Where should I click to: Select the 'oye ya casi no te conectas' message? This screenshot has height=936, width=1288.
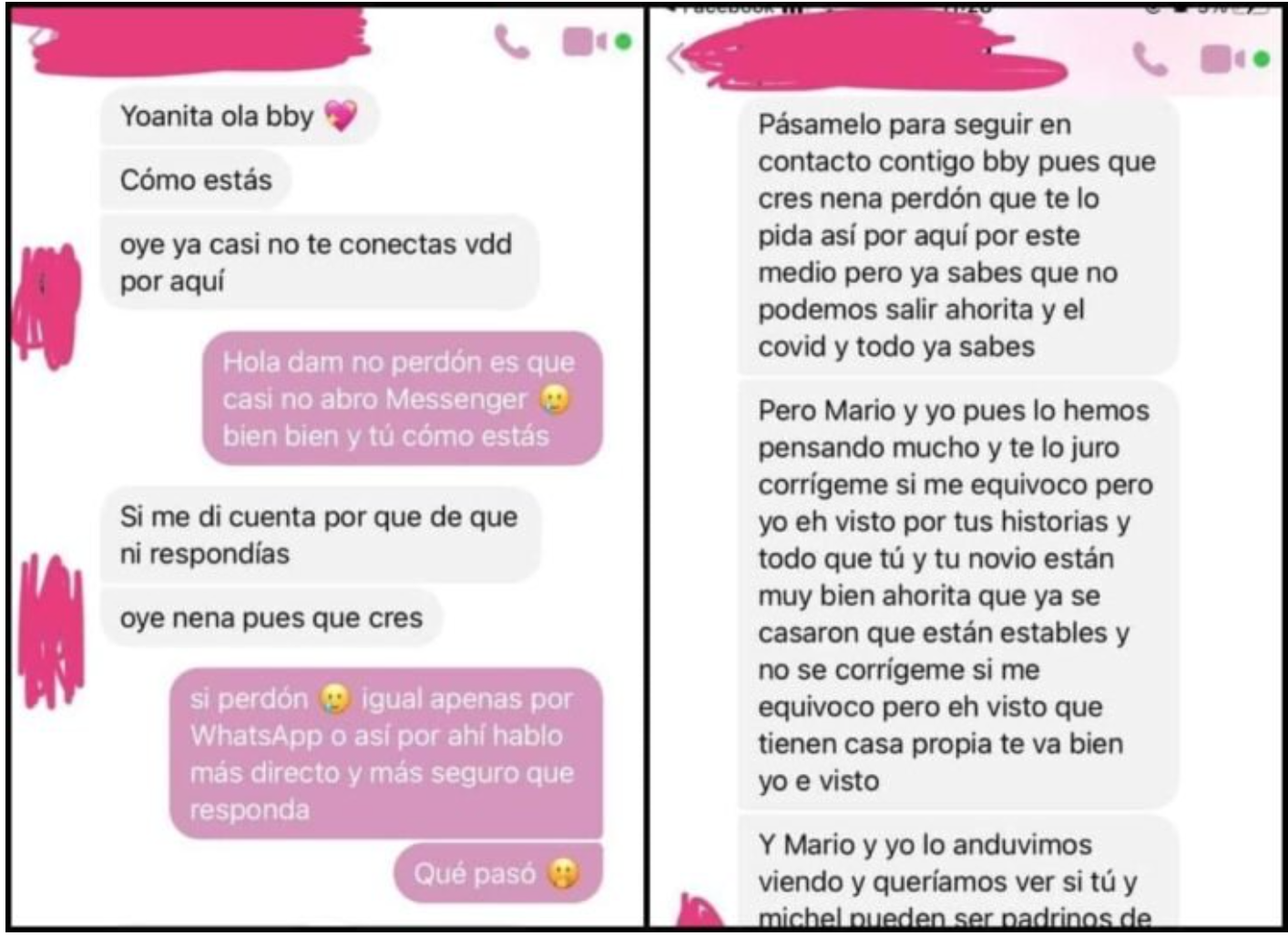pos(319,262)
